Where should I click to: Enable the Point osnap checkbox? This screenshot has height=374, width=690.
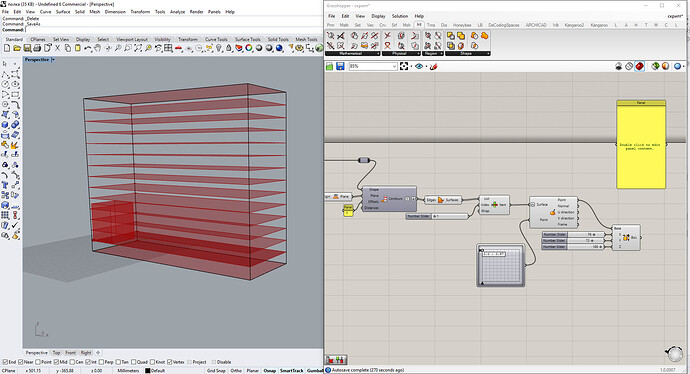click(x=38, y=362)
